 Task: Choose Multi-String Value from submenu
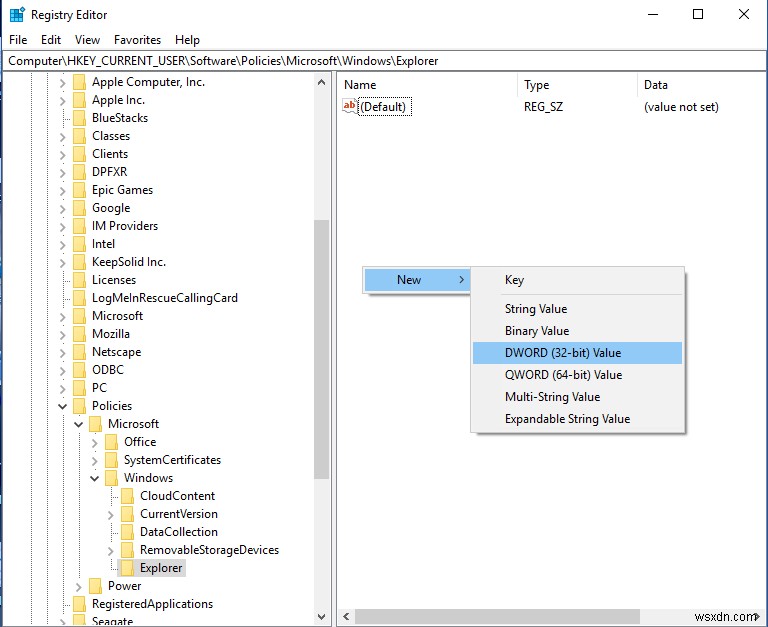click(x=577, y=397)
